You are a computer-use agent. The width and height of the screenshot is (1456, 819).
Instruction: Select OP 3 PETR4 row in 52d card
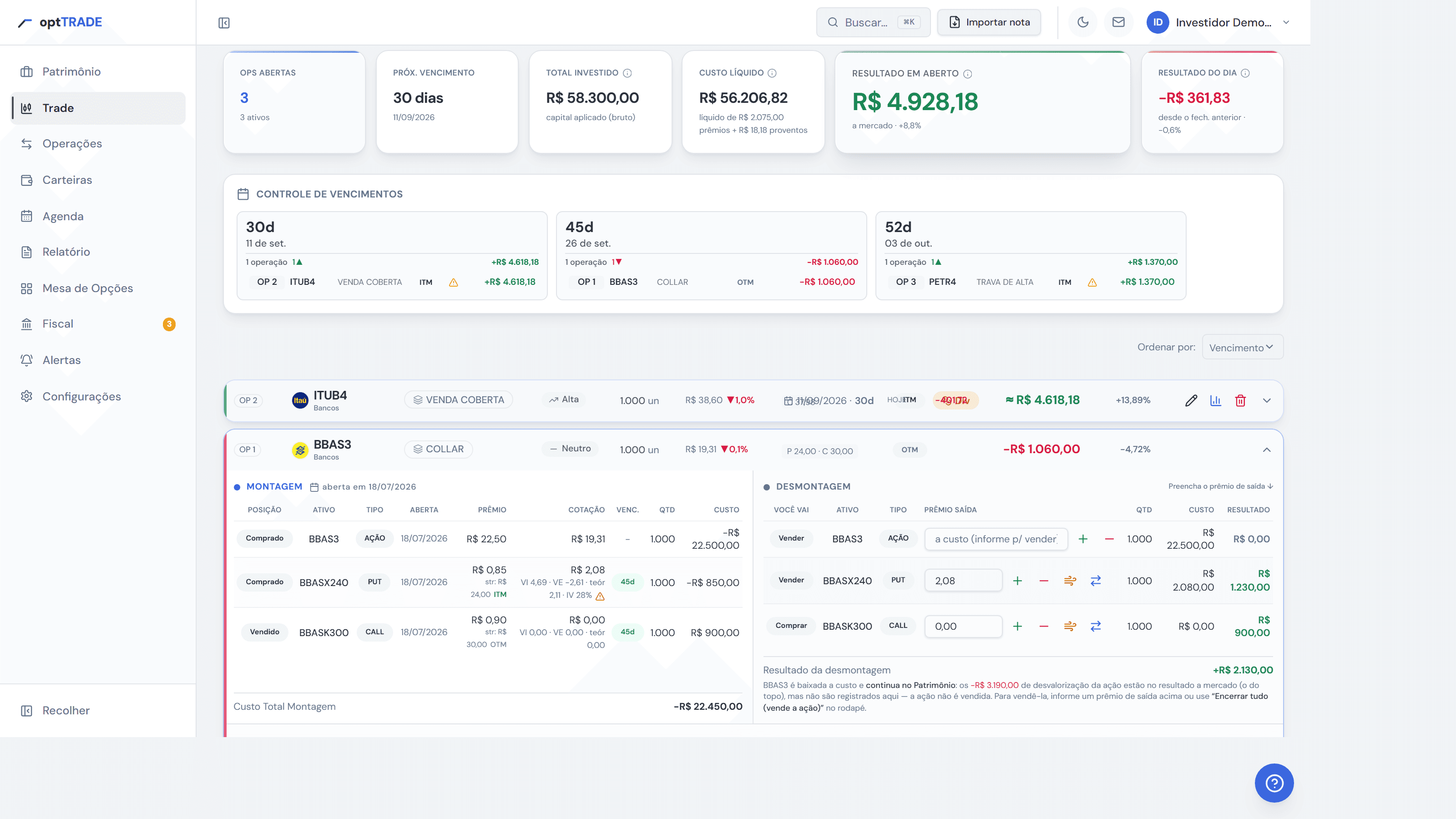tap(1031, 282)
